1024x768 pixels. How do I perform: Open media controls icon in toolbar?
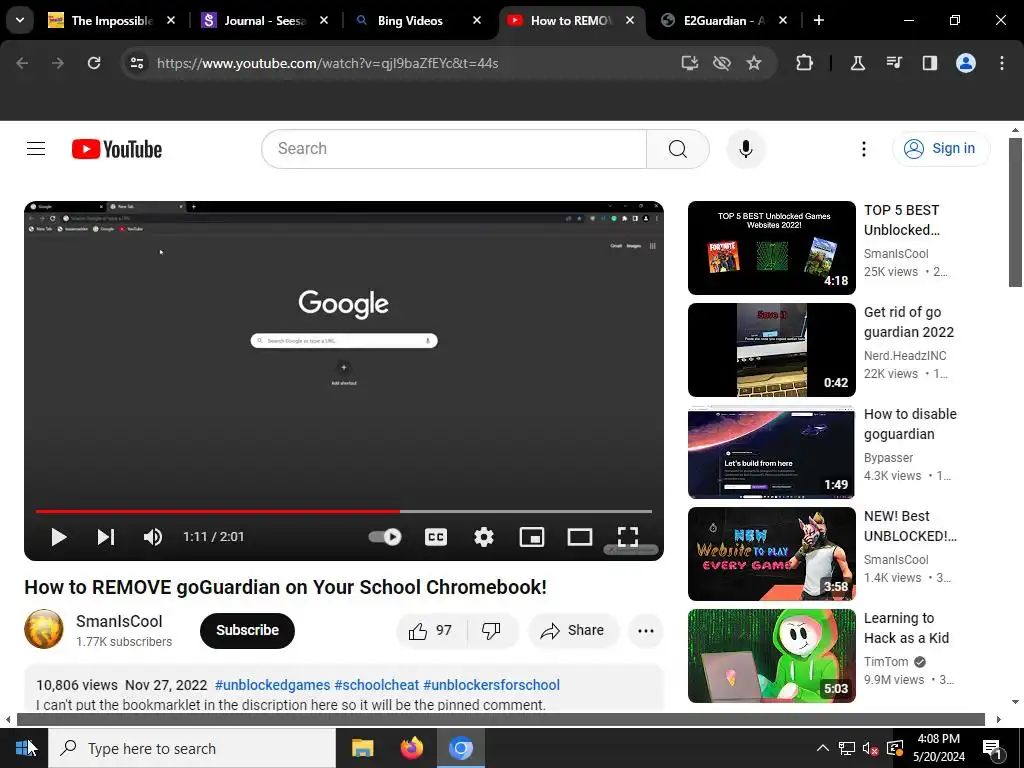pyautogui.click(x=894, y=63)
